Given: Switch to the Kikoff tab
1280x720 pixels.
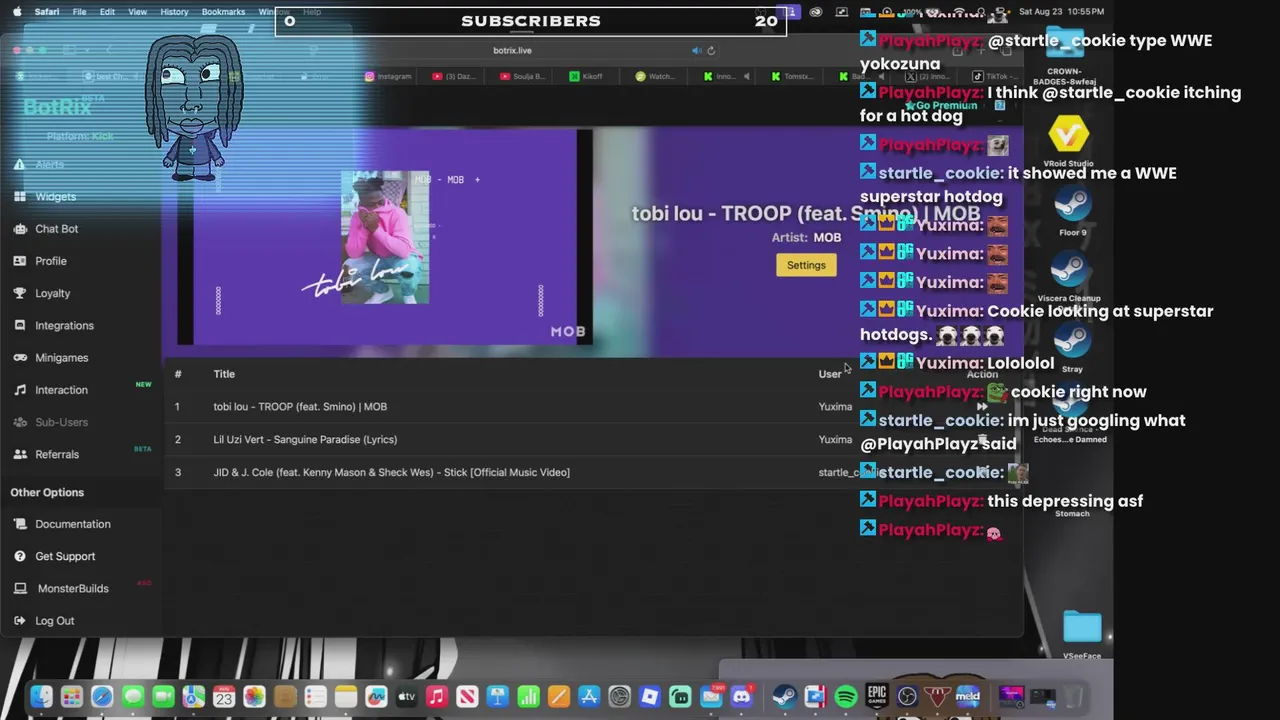Looking at the screenshot, I should pyautogui.click(x=586, y=76).
